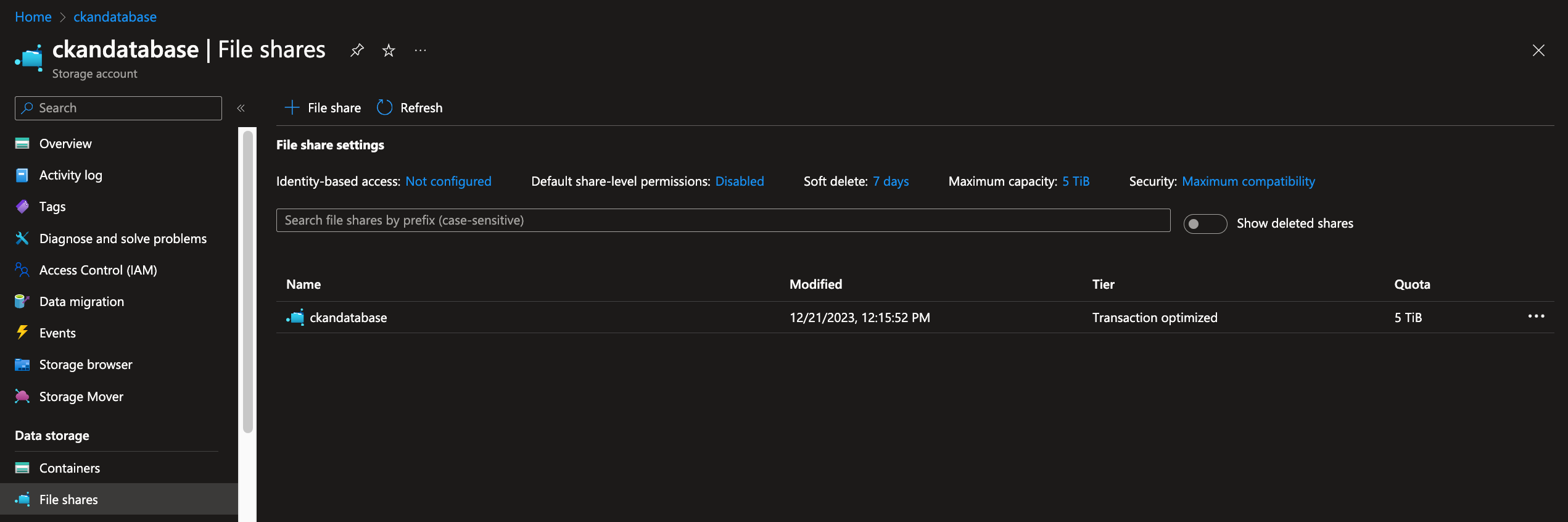1568x522 pixels.
Task: Click the Containers icon in sidebar
Action: pos(22,468)
